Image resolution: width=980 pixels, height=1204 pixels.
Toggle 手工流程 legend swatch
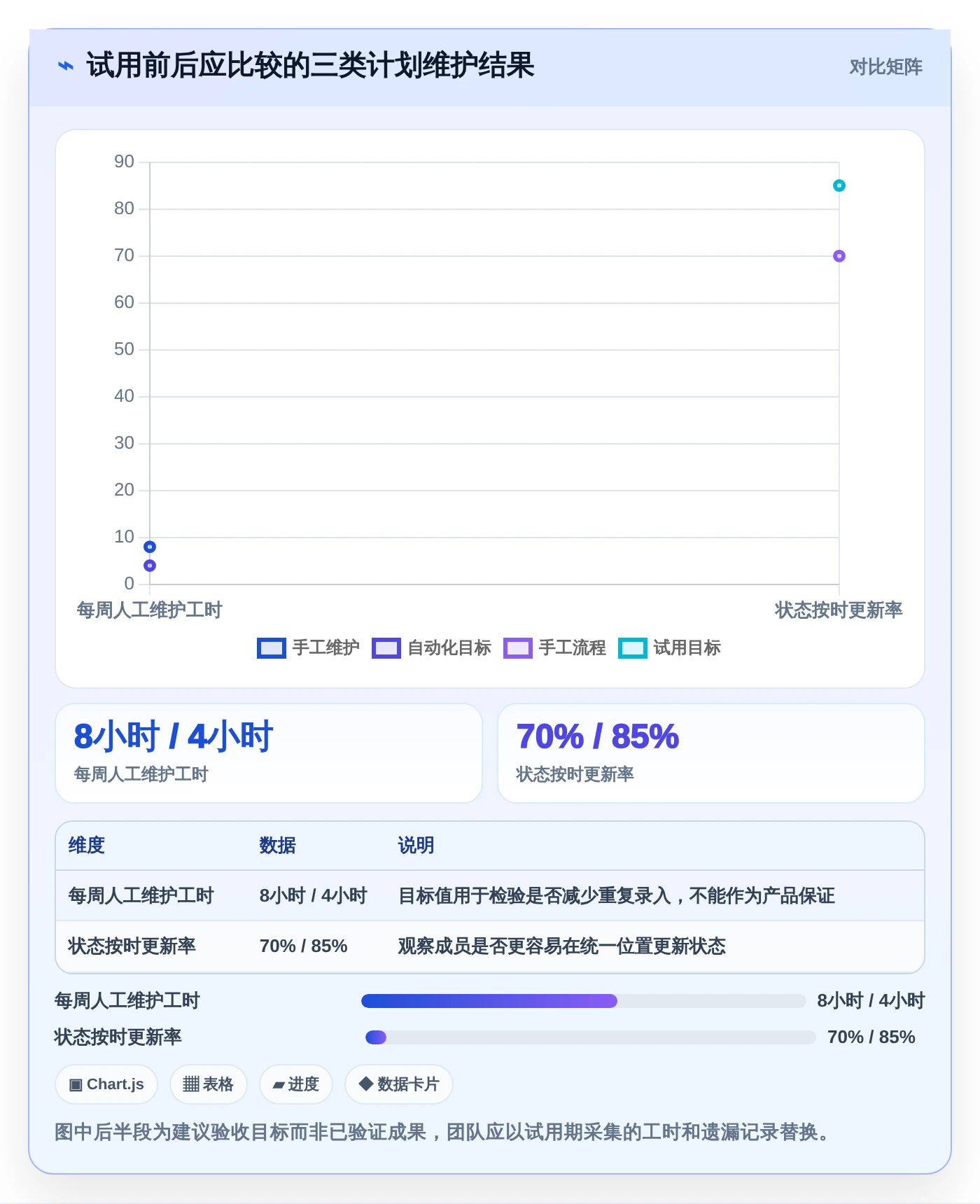pos(517,648)
